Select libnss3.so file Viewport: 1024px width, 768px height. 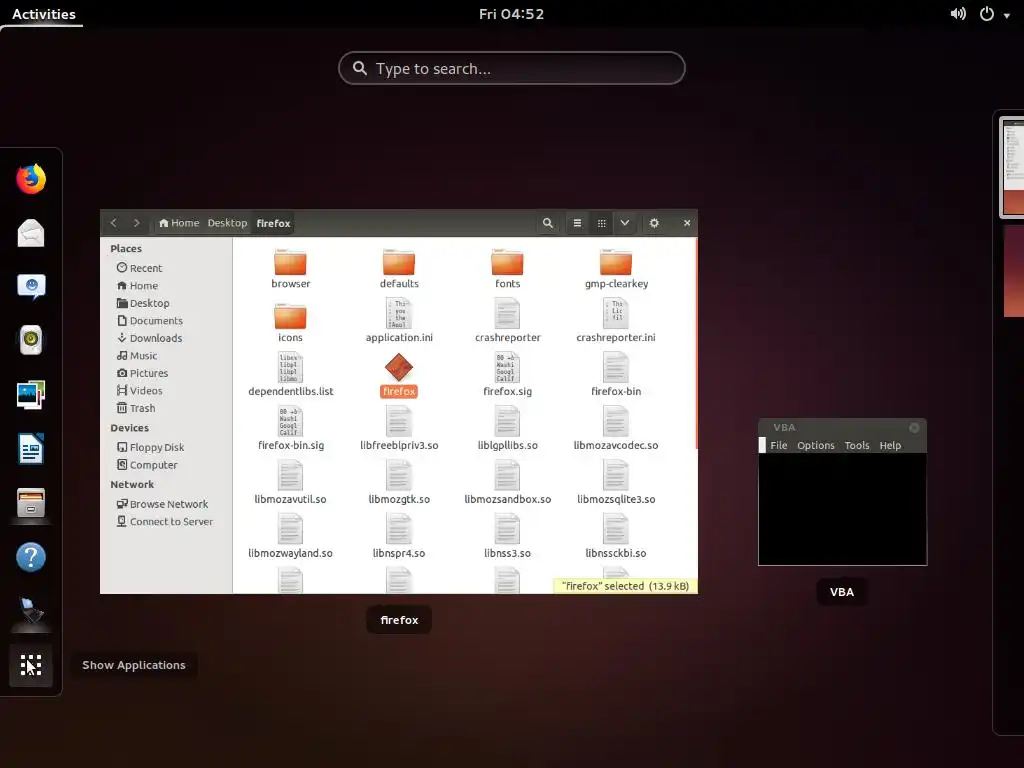507,536
